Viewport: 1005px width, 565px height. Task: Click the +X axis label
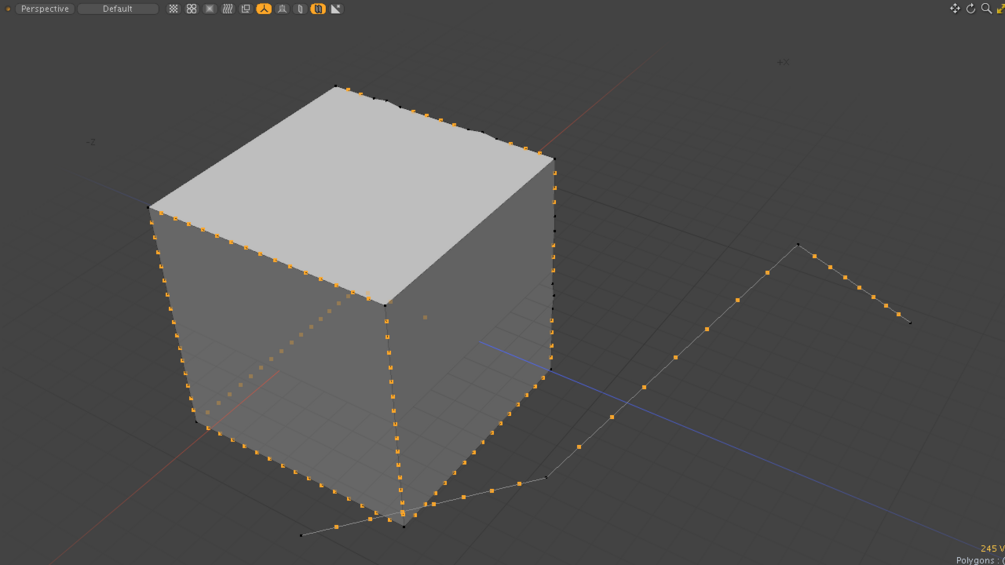(783, 62)
